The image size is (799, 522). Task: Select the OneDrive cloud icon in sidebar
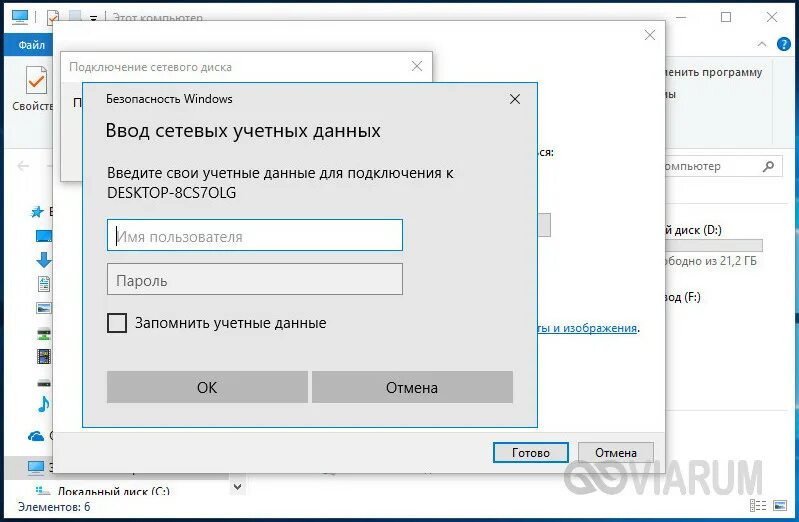coord(36,436)
